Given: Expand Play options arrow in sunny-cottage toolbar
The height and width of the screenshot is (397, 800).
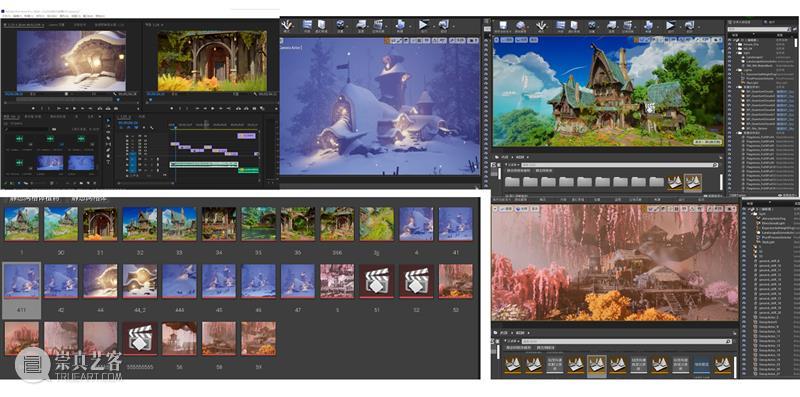Looking at the screenshot, I should 681,27.
